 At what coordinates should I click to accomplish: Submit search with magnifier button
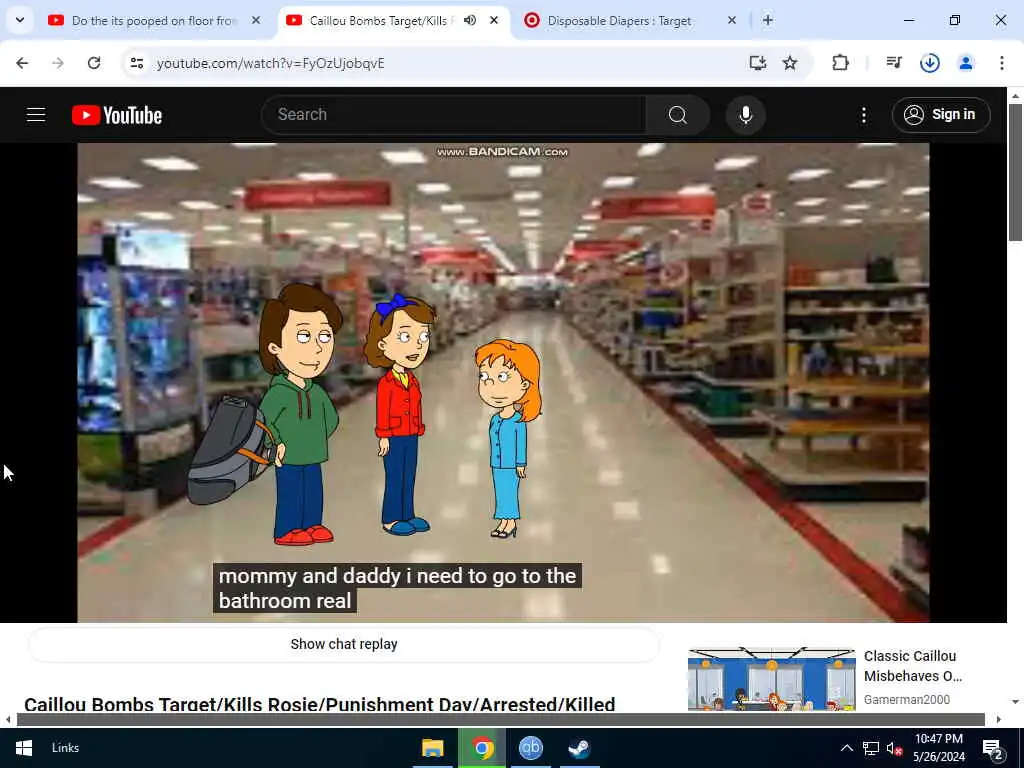coord(678,115)
